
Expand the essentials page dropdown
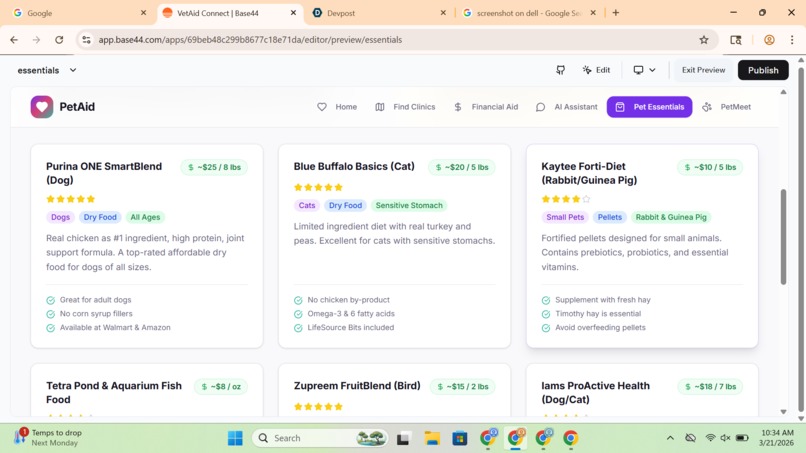tap(47, 70)
